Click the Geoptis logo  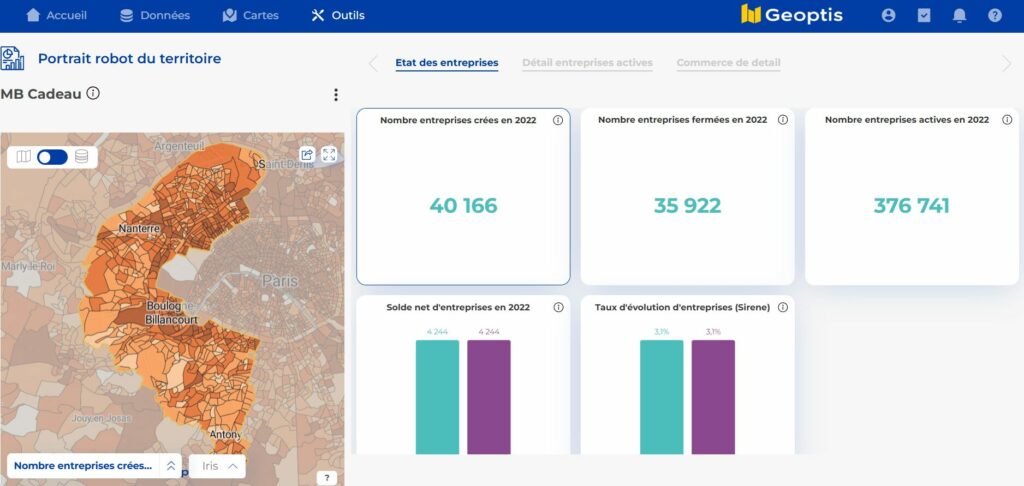[x=792, y=15]
